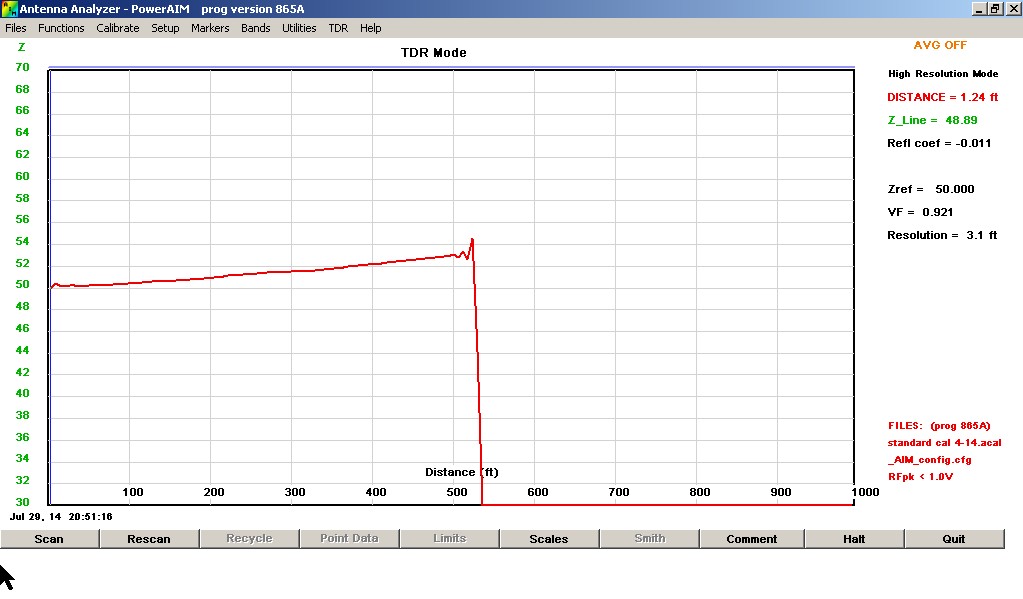Open the Functions menu
The height and width of the screenshot is (599, 1023).
point(61,28)
